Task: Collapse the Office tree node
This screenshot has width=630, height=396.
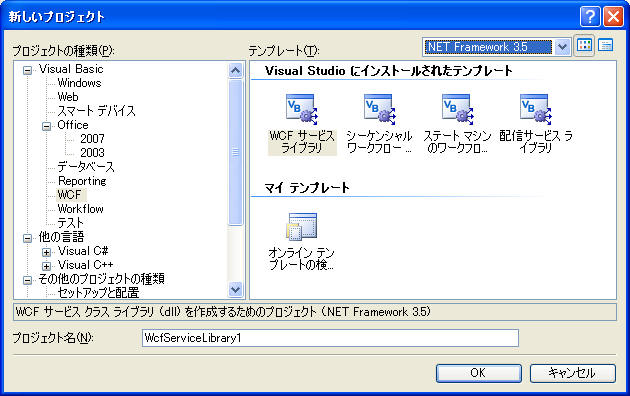Action: point(47,126)
